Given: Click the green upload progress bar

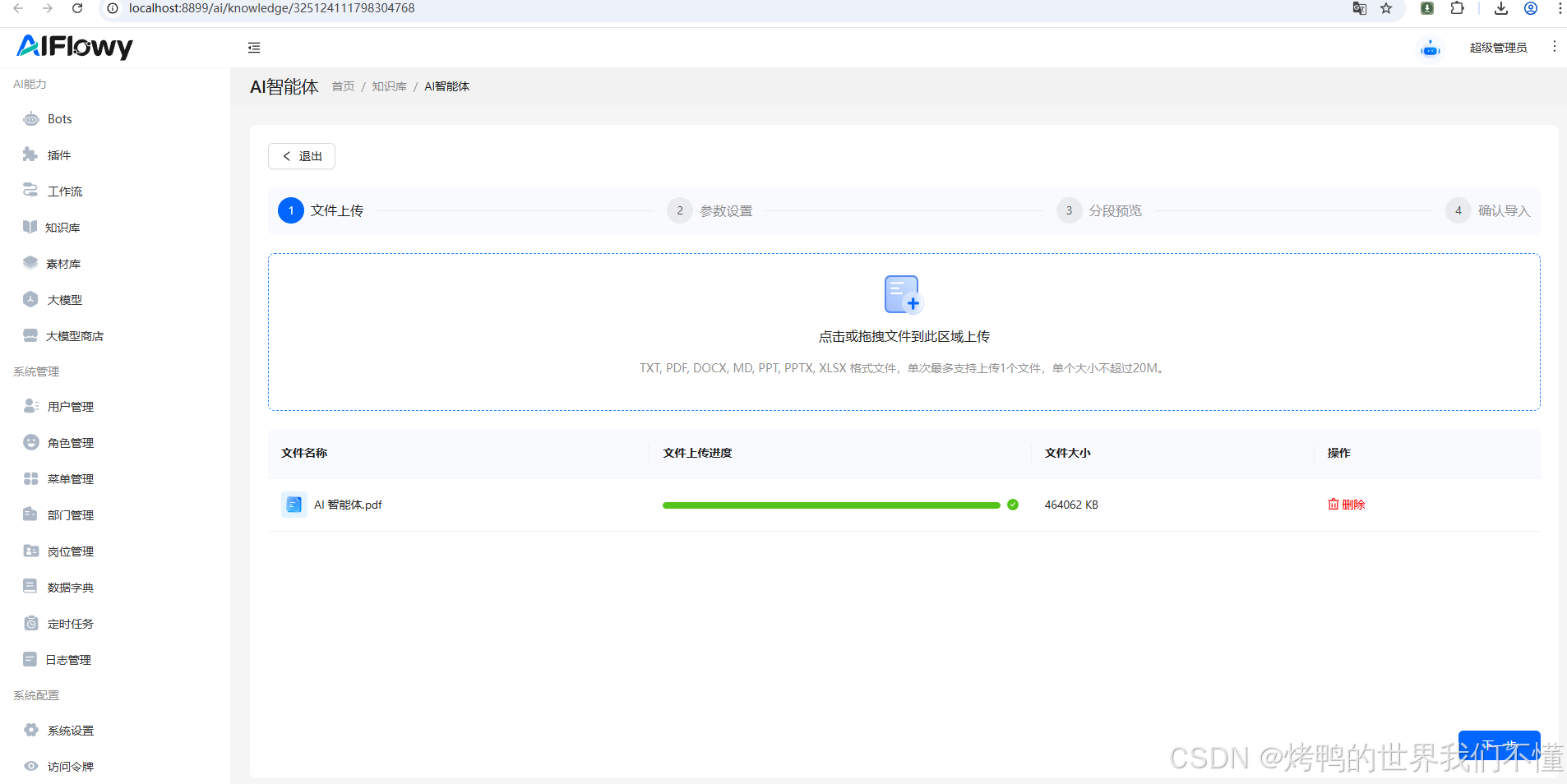Looking at the screenshot, I should (x=831, y=505).
